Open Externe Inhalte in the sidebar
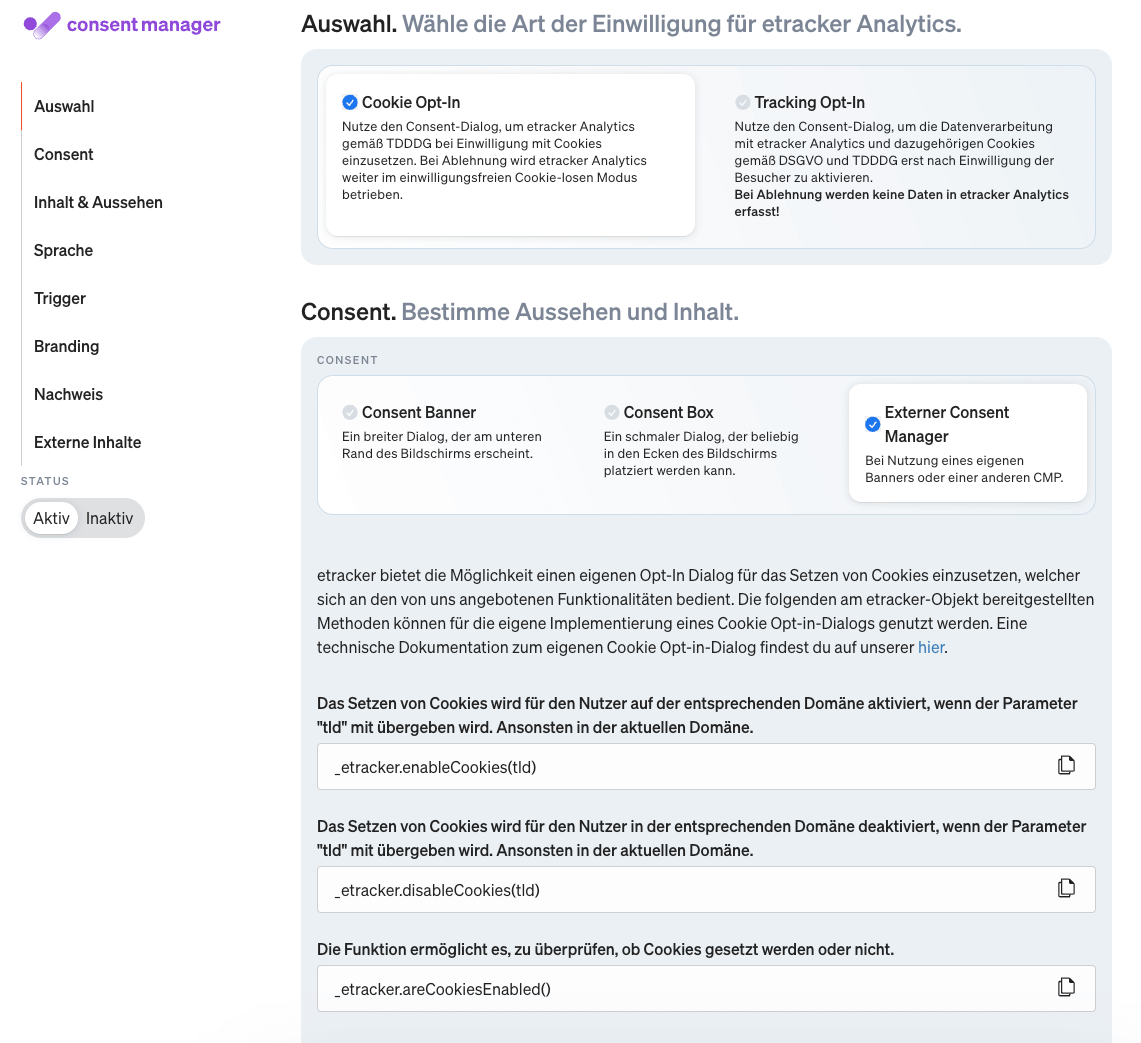The height and width of the screenshot is (1043, 1141). (87, 443)
